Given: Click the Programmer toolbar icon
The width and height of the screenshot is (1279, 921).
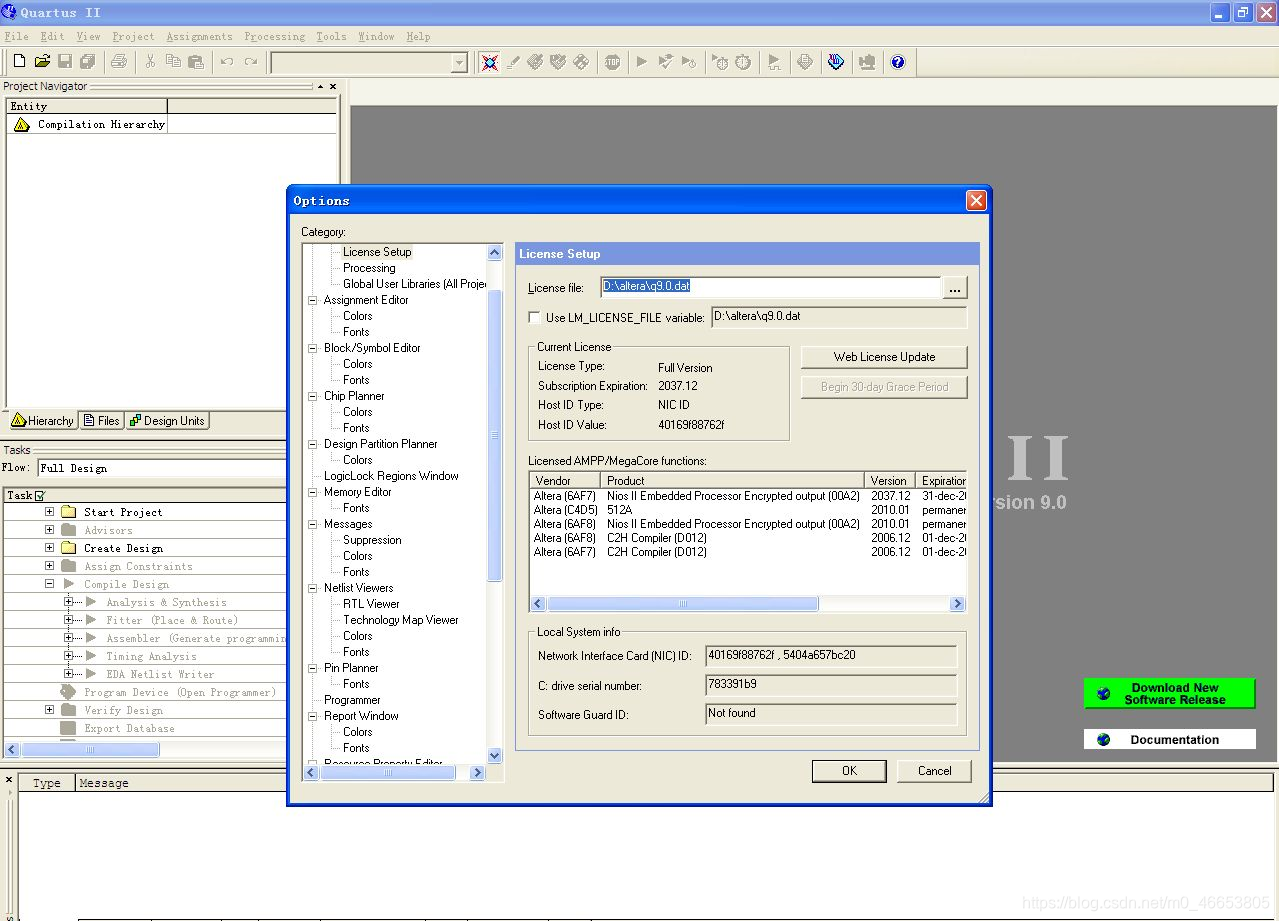Looking at the screenshot, I should (x=836, y=62).
